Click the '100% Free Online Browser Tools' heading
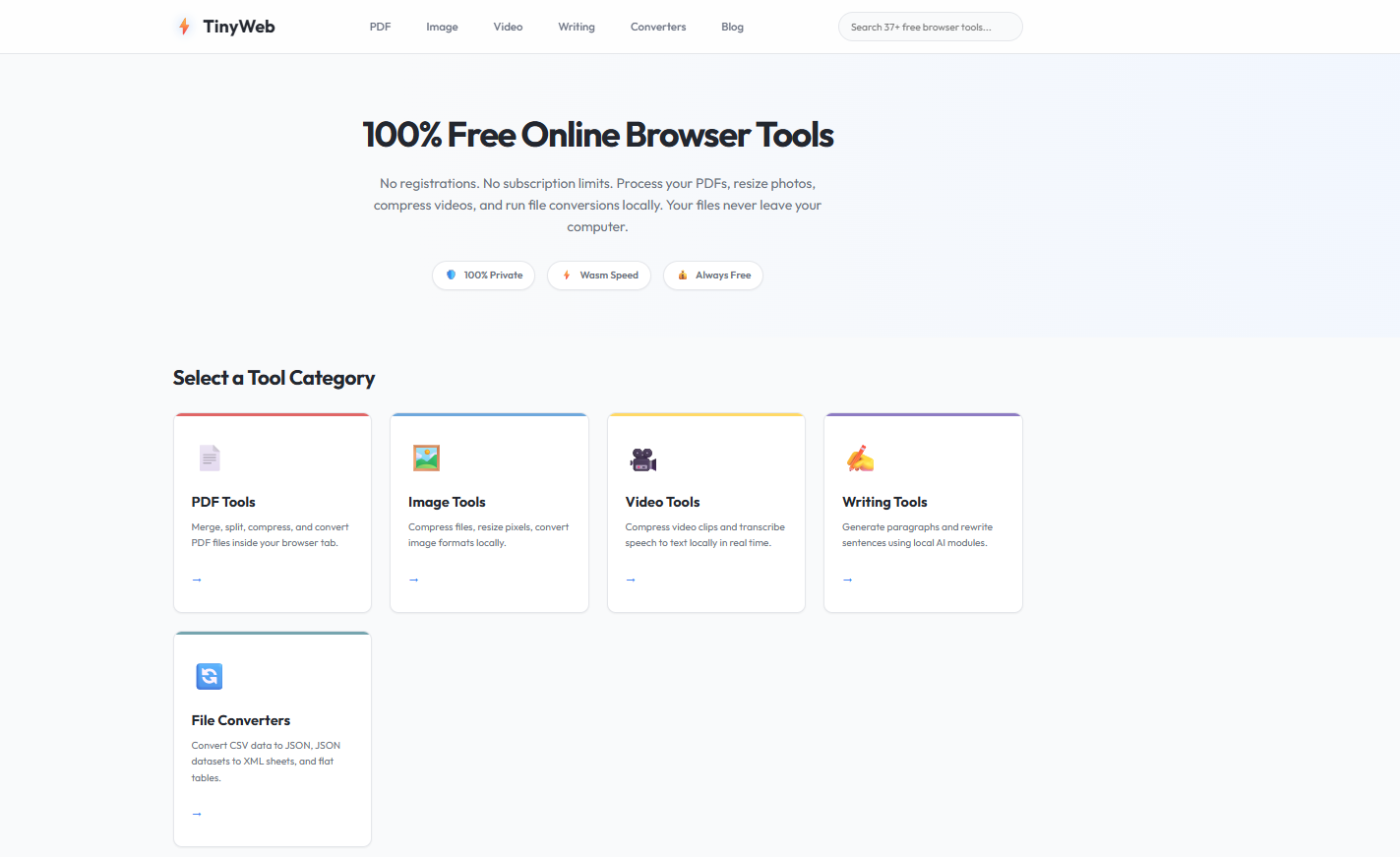This screenshot has height=857, width=1400. click(597, 135)
